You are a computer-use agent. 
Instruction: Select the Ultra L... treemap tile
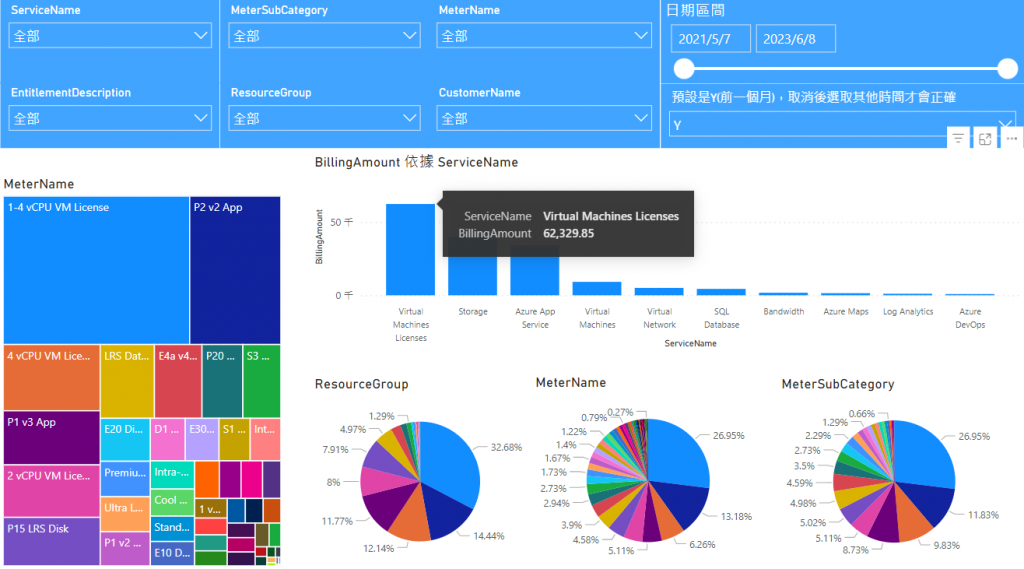[125, 514]
